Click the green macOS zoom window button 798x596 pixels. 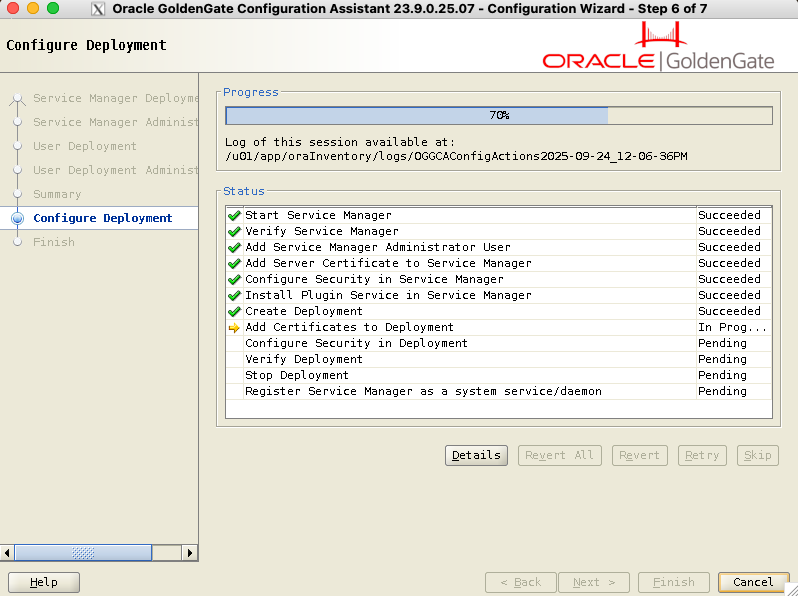click(52, 9)
